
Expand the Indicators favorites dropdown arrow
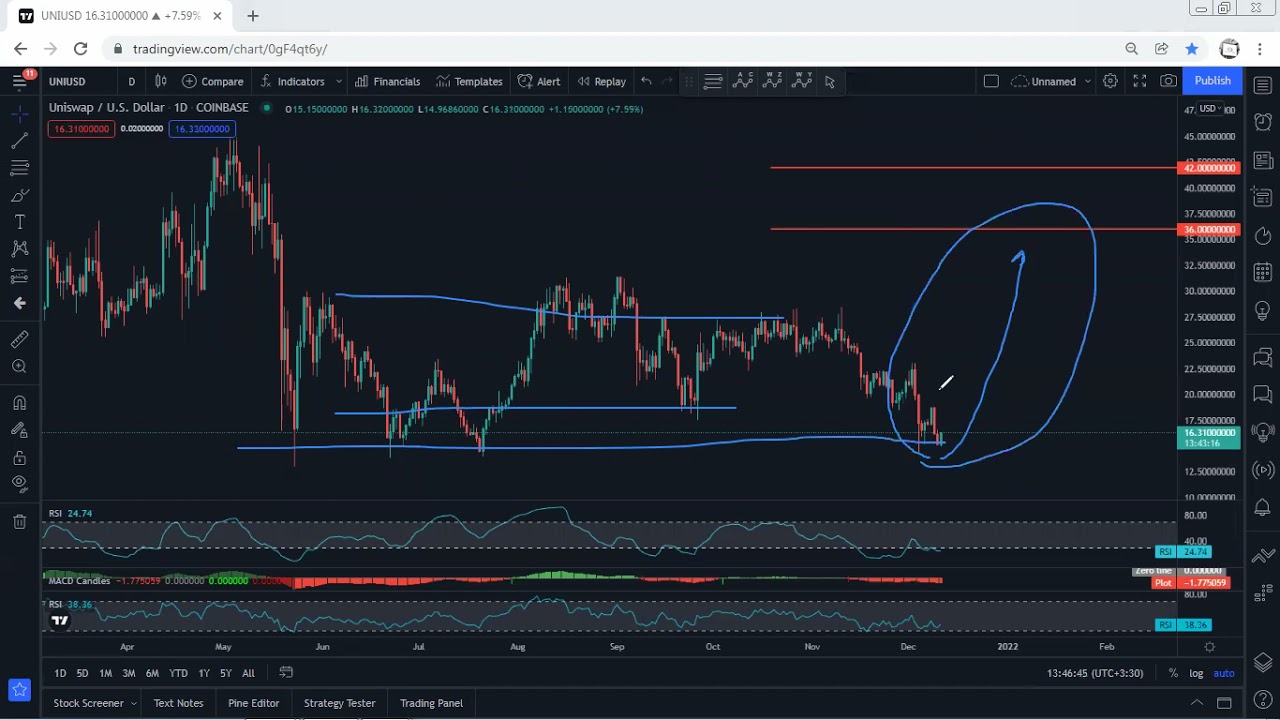coord(339,81)
